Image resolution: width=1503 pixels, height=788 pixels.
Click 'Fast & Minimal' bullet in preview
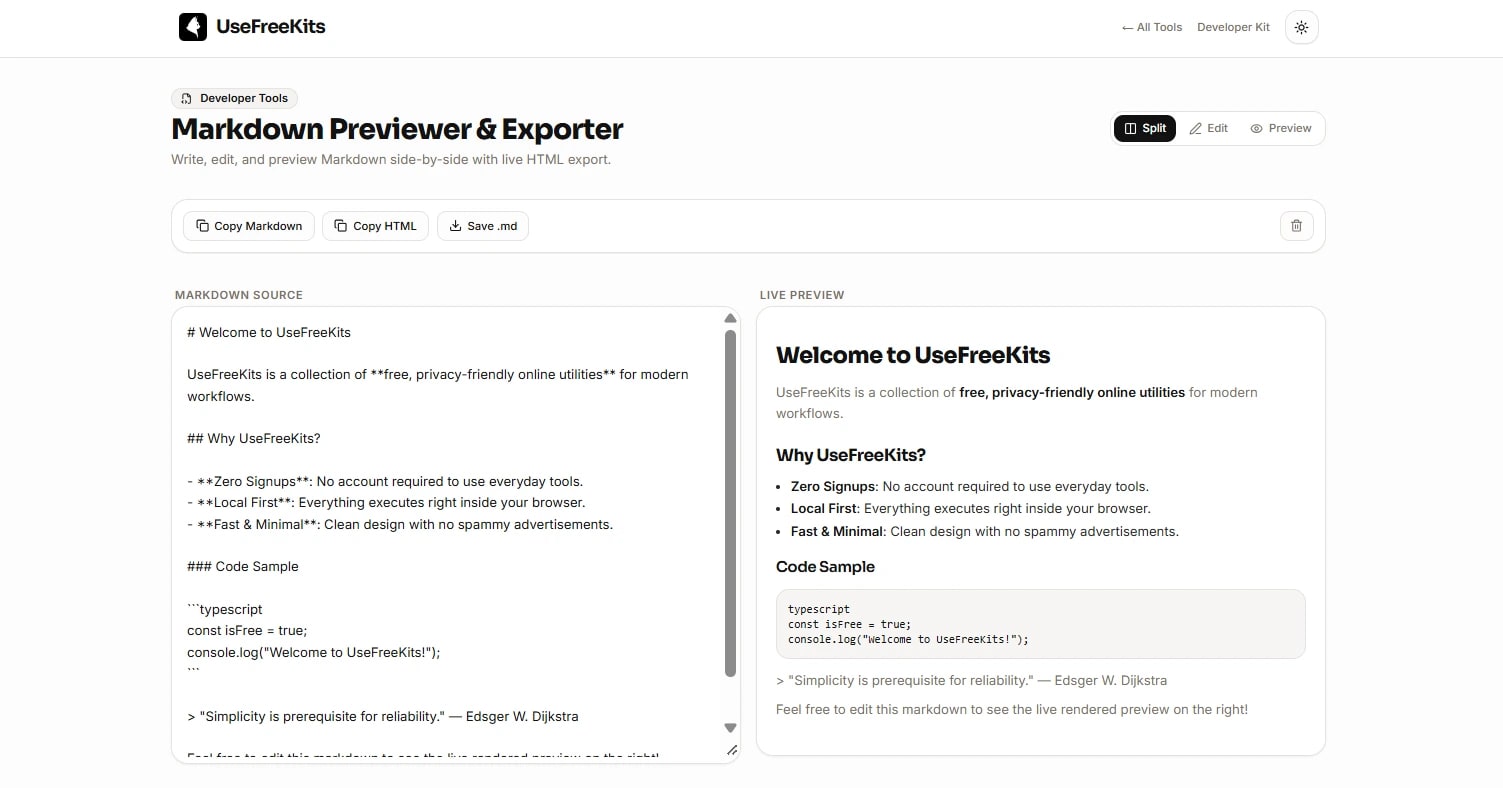[985, 531]
